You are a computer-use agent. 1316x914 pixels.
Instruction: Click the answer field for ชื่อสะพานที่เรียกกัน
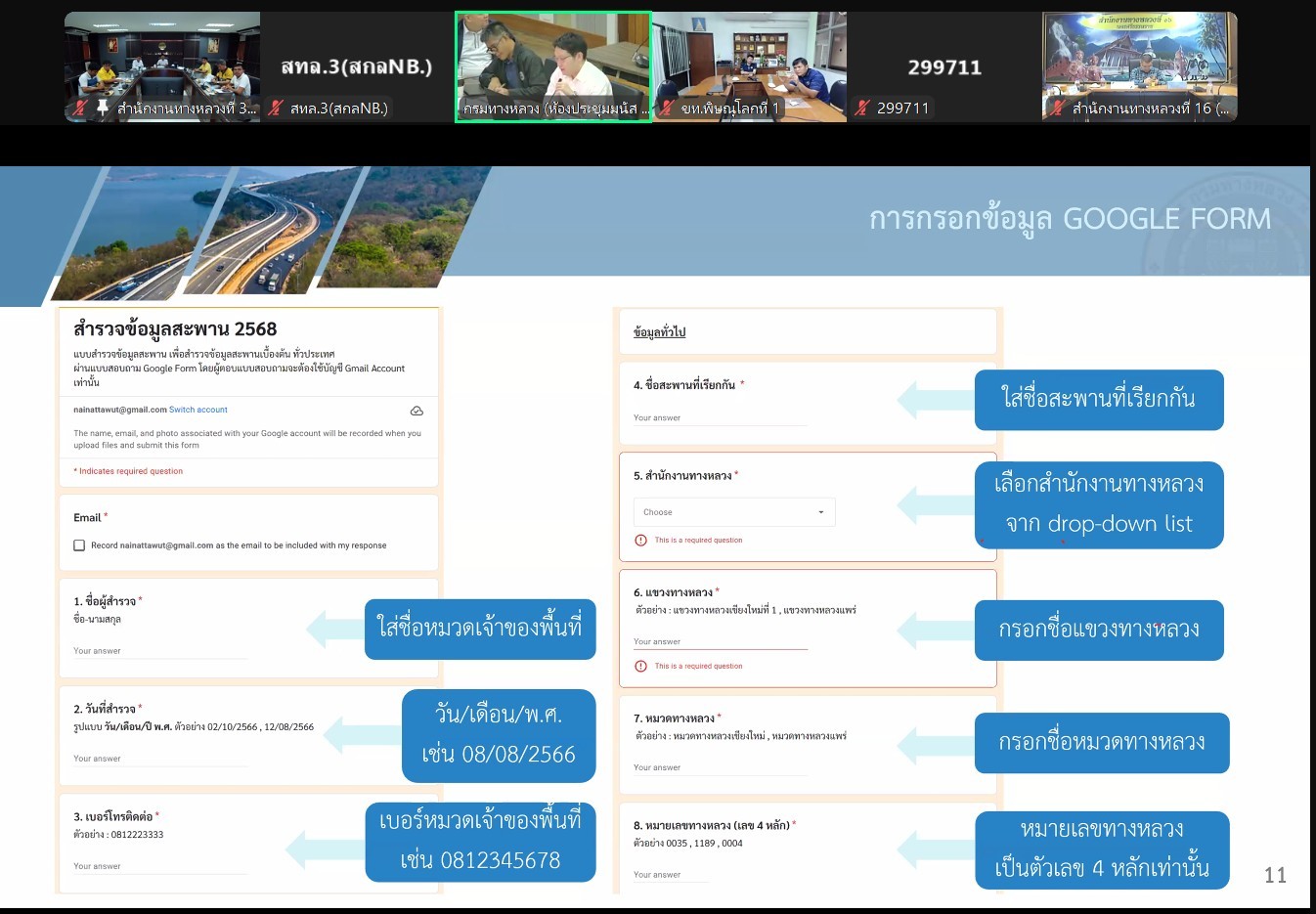coord(720,418)
